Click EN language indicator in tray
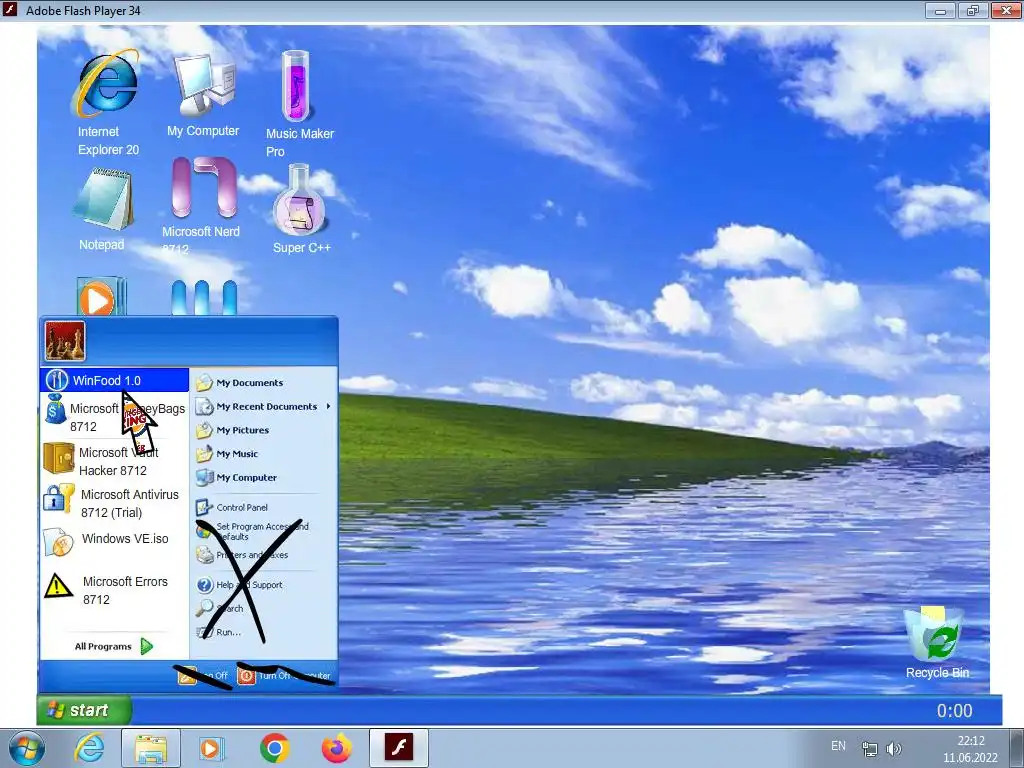Viewport: 1024px width, 768px height. 838,746
